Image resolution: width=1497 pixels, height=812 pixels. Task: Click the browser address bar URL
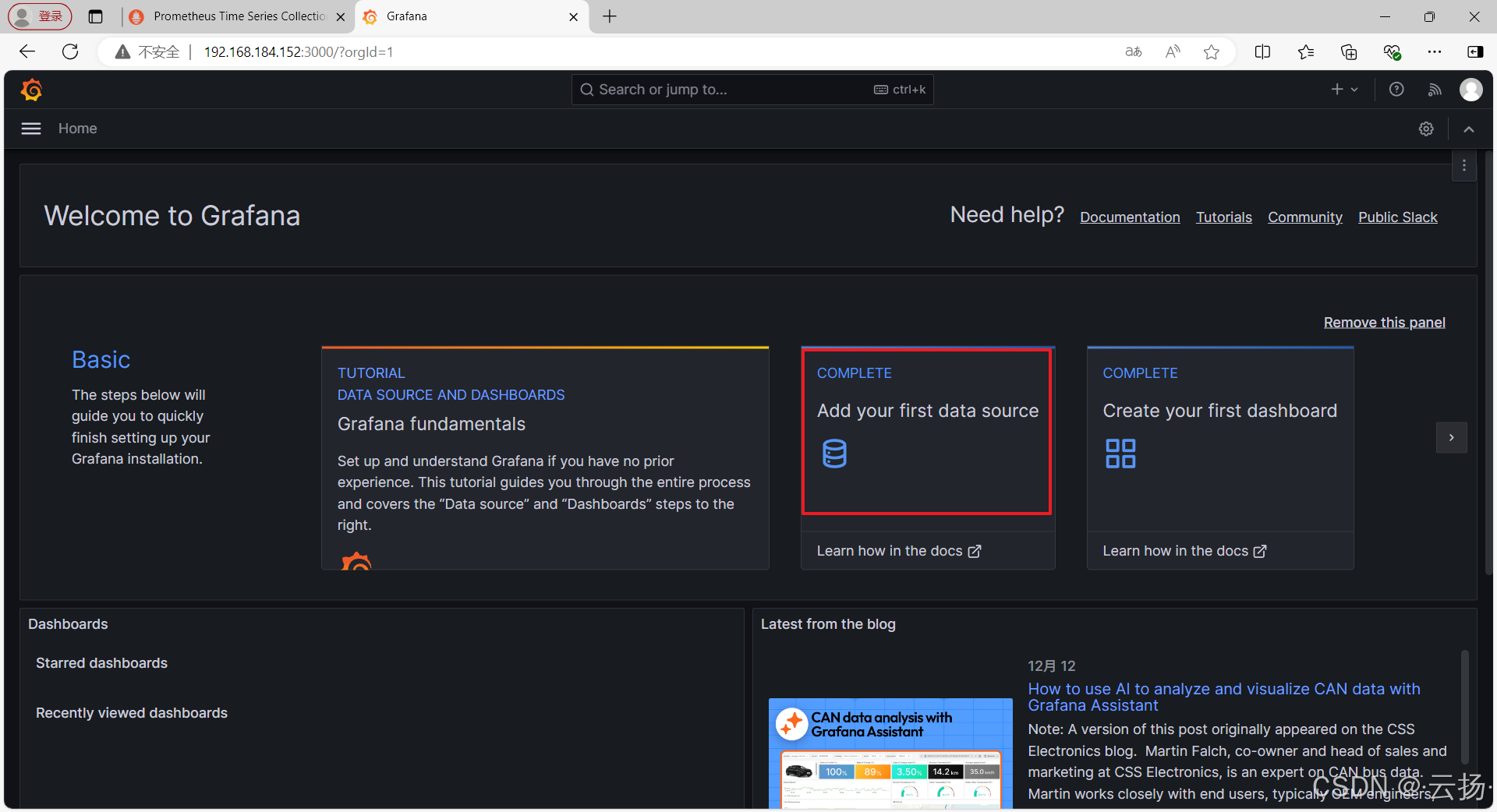click(x=299, y=52)
